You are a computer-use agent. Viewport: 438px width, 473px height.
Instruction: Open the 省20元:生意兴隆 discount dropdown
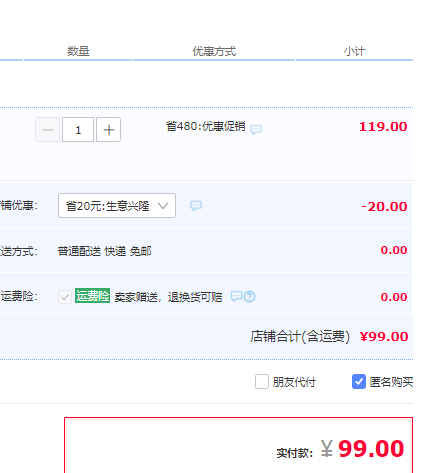(x=117, y=206)
